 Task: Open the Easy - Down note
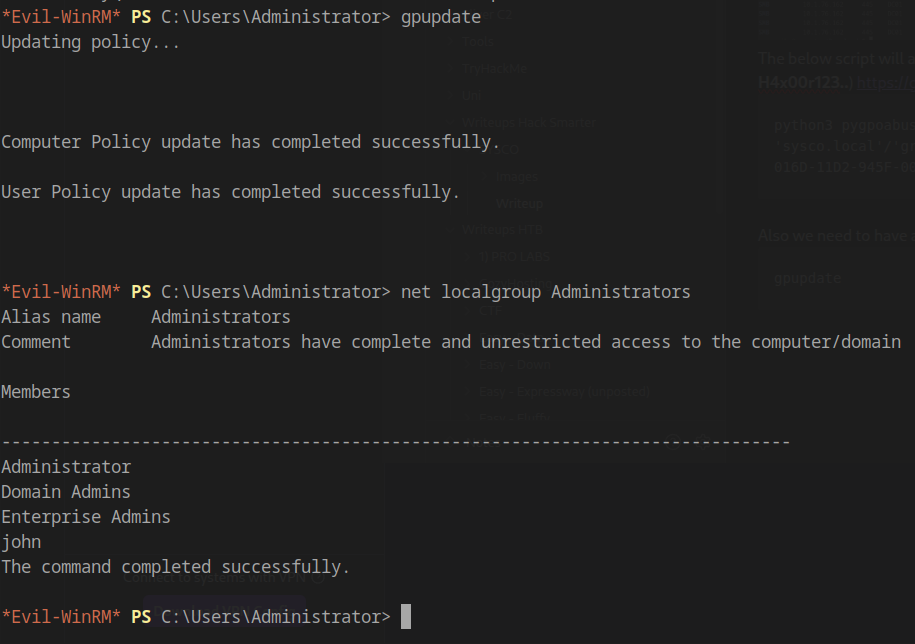tap(514, 364)
